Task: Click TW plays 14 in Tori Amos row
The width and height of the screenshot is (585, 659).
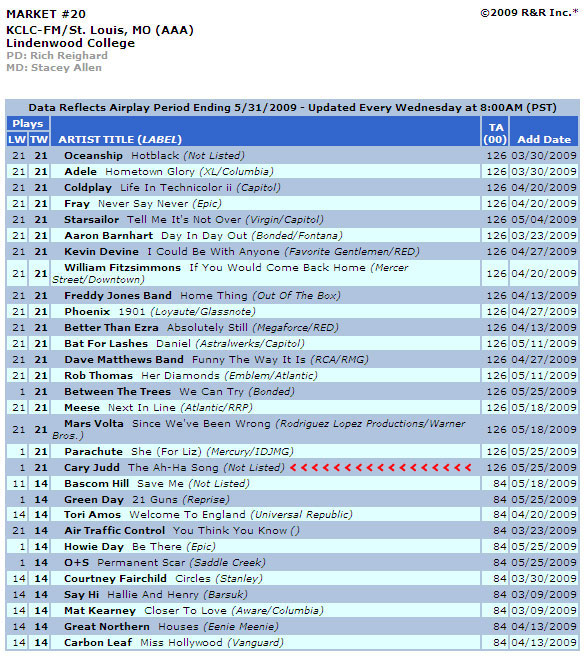Action: 41,514
